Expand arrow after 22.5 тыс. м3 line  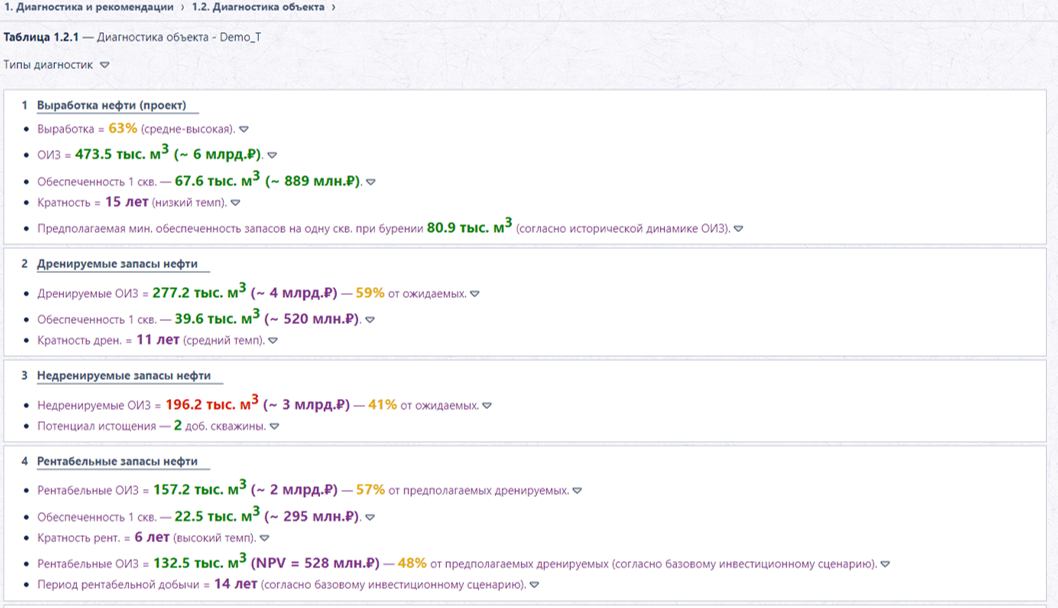370,518
